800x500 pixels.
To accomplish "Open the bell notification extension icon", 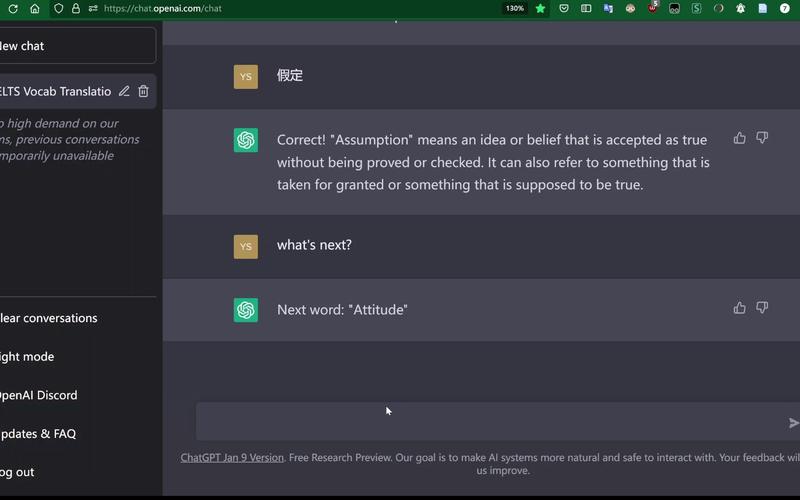I will pos(741,9).
